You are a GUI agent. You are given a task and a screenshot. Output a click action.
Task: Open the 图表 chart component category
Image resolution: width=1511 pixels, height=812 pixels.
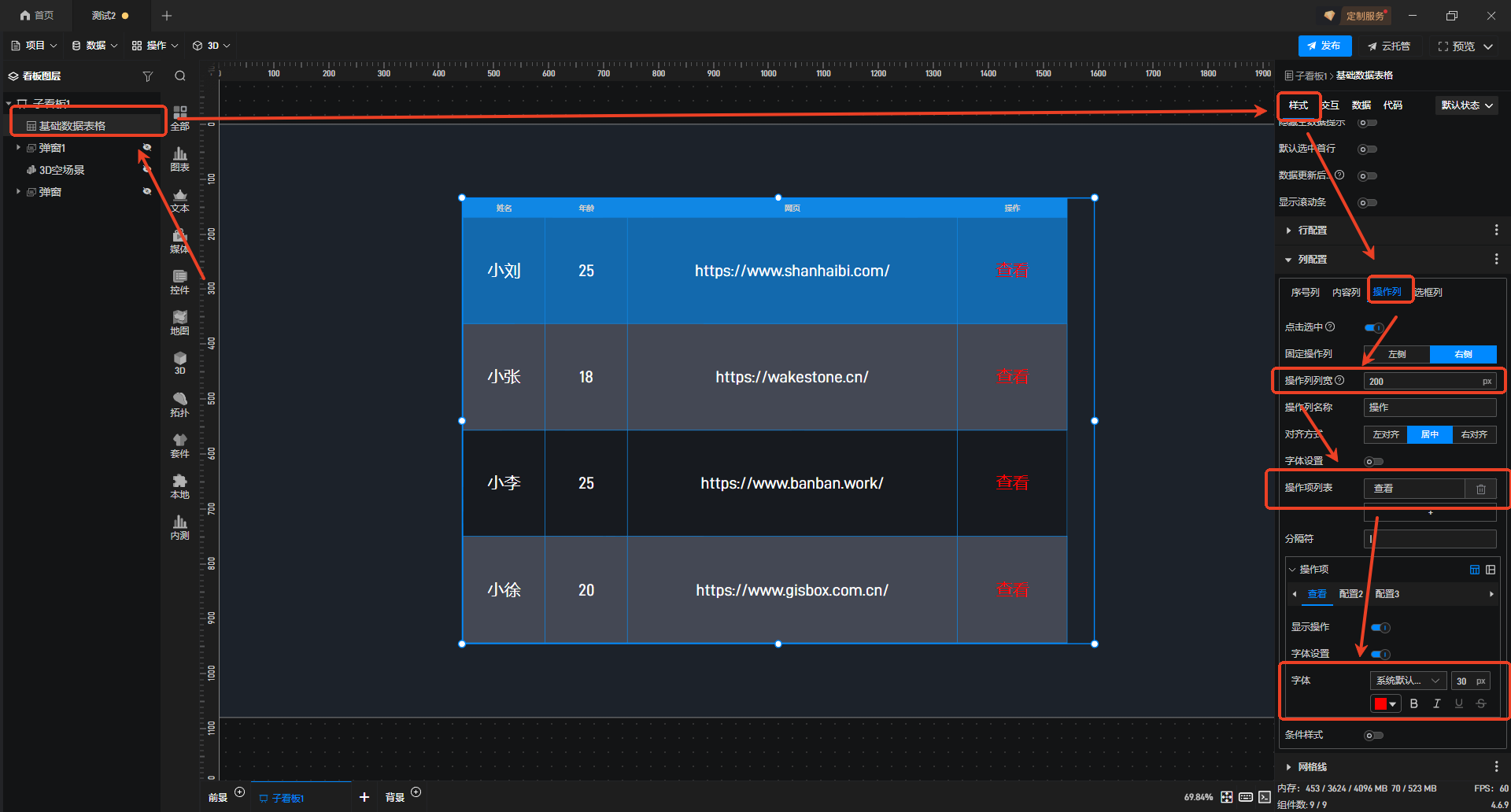coord(179,158)
